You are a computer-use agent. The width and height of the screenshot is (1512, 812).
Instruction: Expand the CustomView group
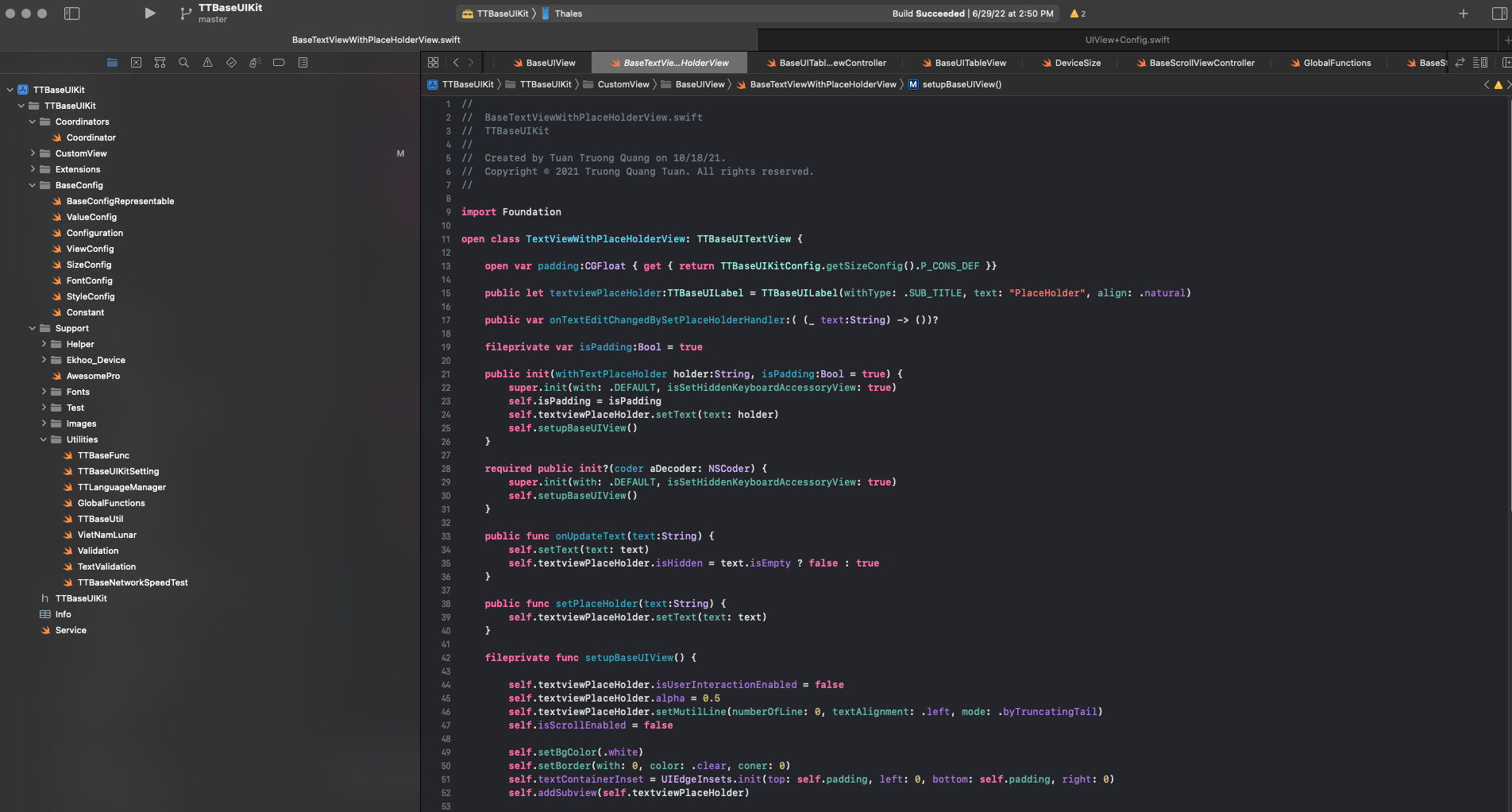pyautogui.click(x=32, y=153)
